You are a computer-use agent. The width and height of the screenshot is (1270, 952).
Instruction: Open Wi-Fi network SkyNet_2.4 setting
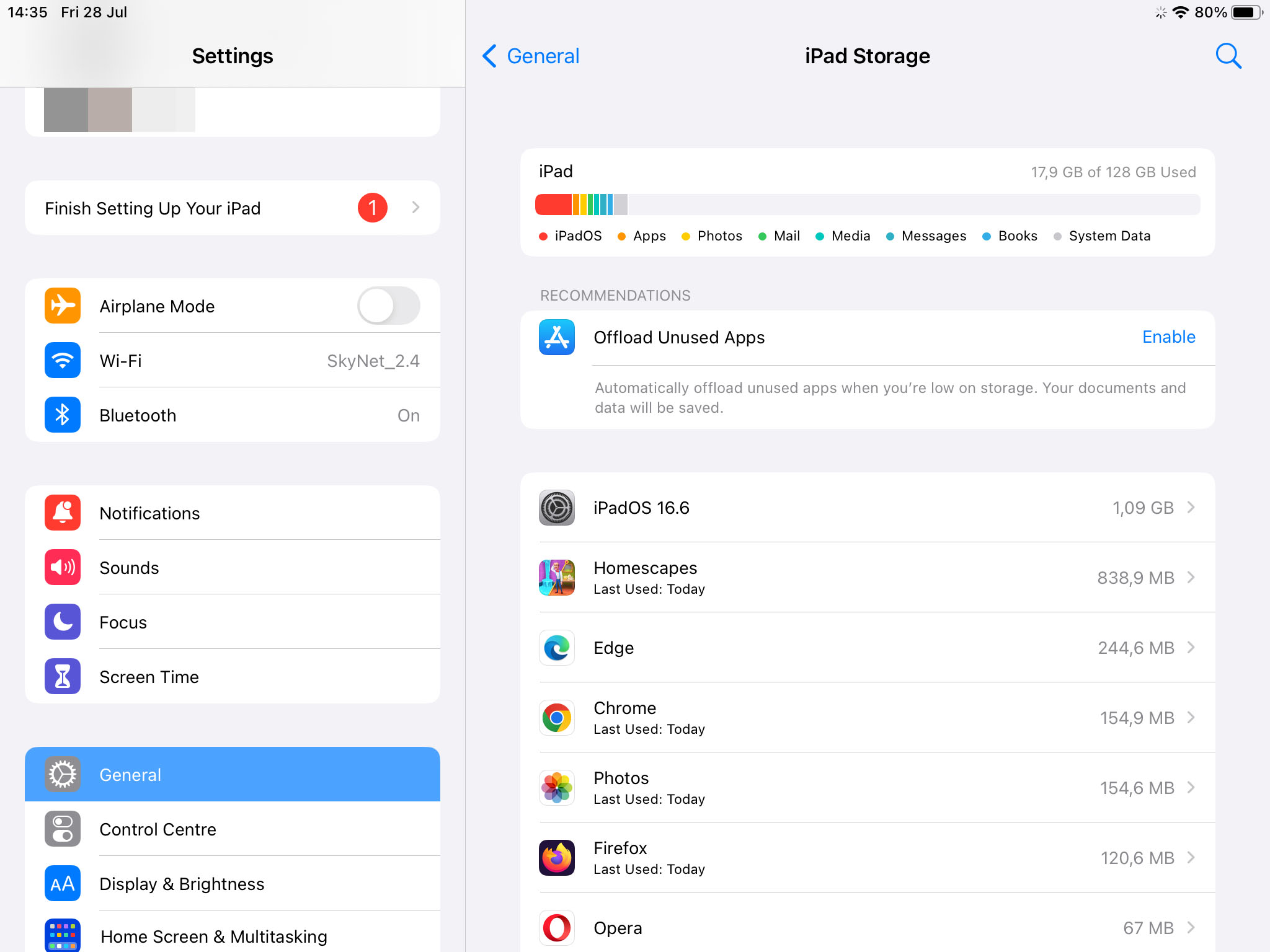tap(233, 360)
